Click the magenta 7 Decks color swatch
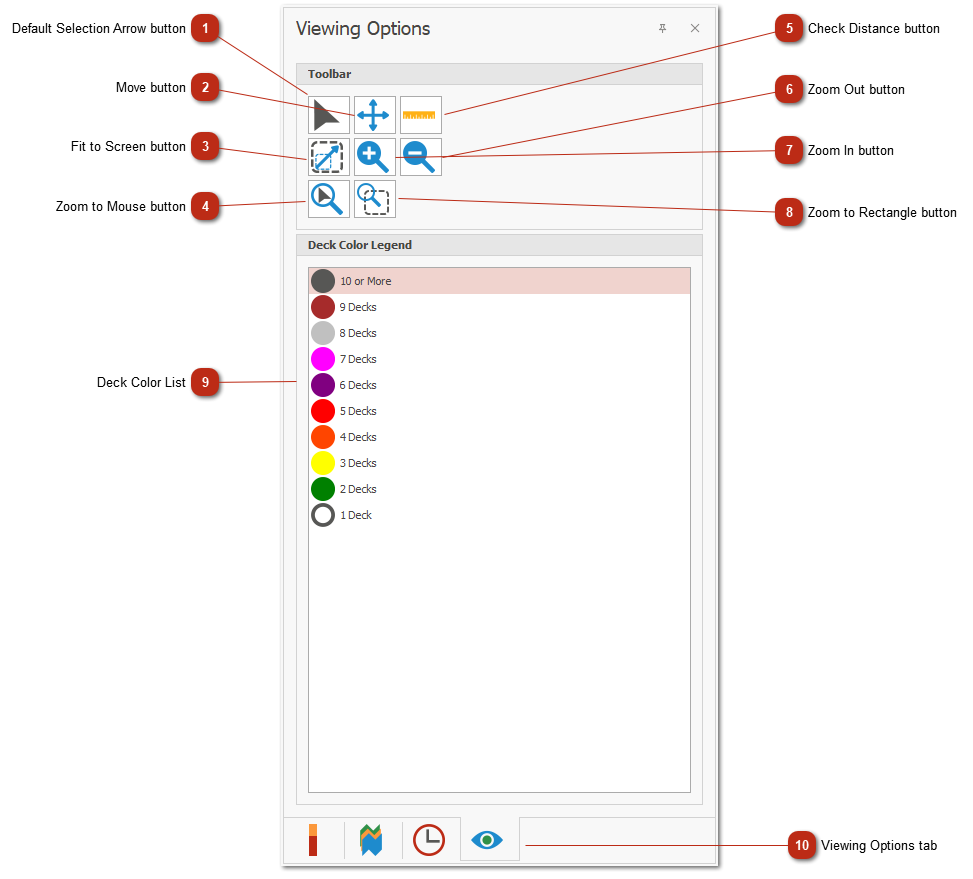 [323, 359]
